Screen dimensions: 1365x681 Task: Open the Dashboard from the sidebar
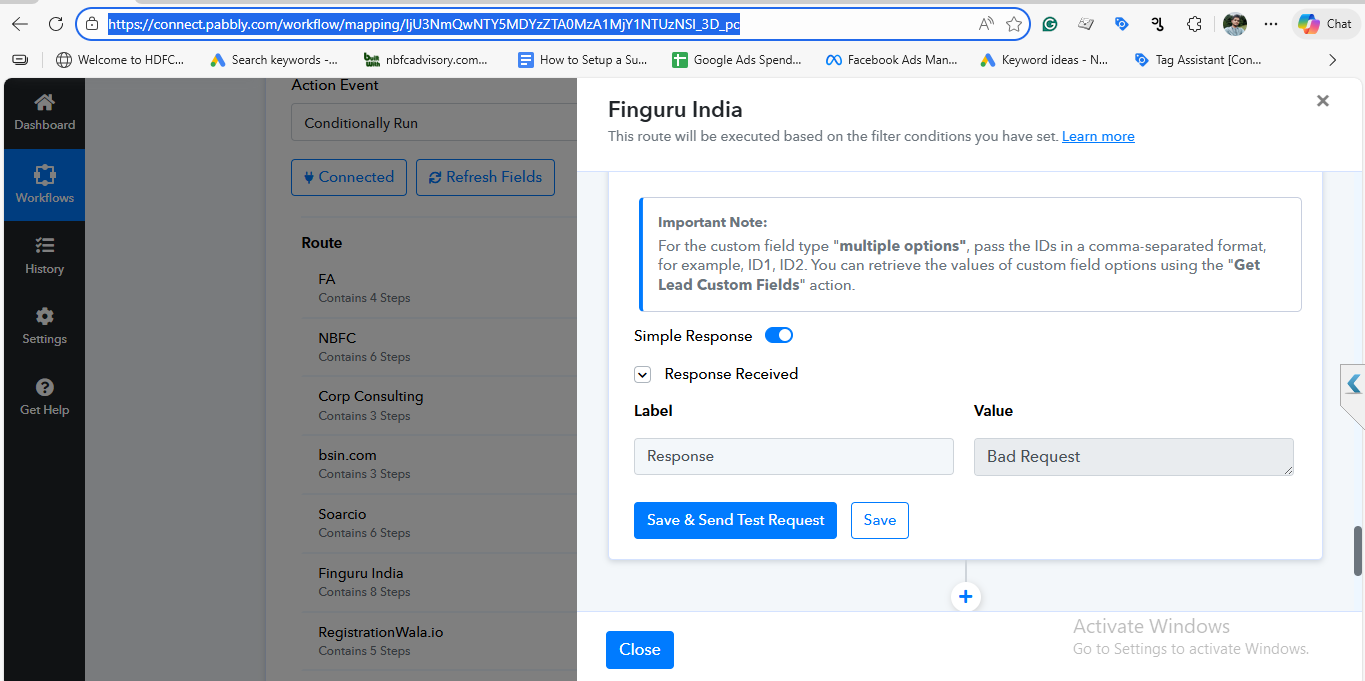point(44,112)
